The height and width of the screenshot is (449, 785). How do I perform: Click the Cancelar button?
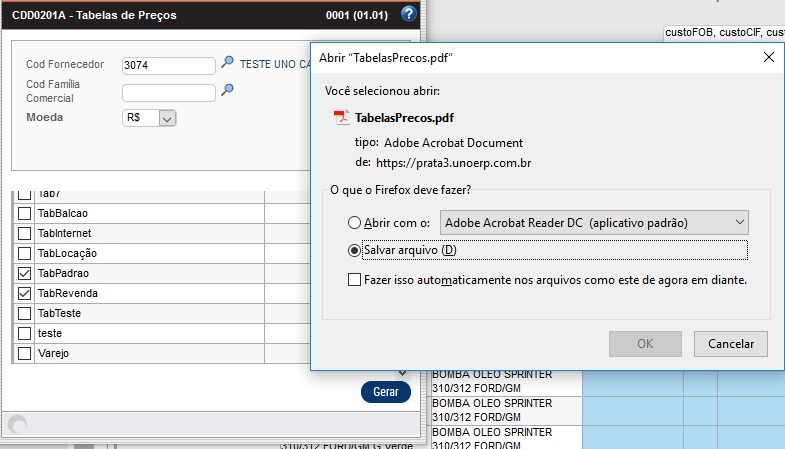(730, 344)
